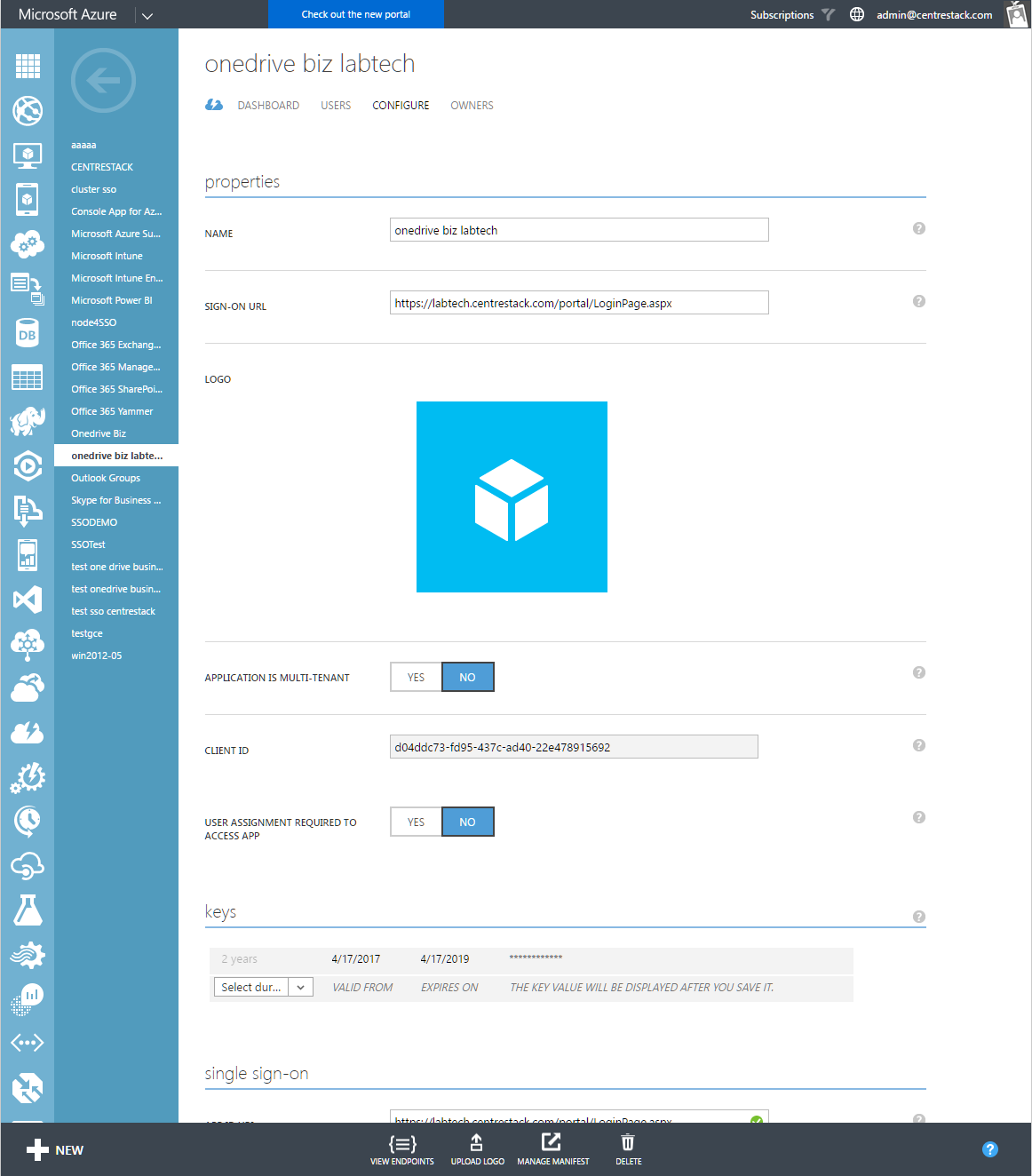Open API Management cloud icon
Screen dimensions: 1032x1176
pos(28,866)
